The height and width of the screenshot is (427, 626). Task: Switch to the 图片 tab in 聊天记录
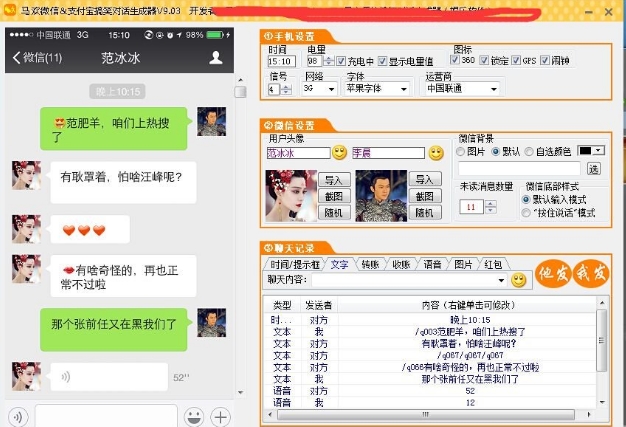click(x=463, y=264)
